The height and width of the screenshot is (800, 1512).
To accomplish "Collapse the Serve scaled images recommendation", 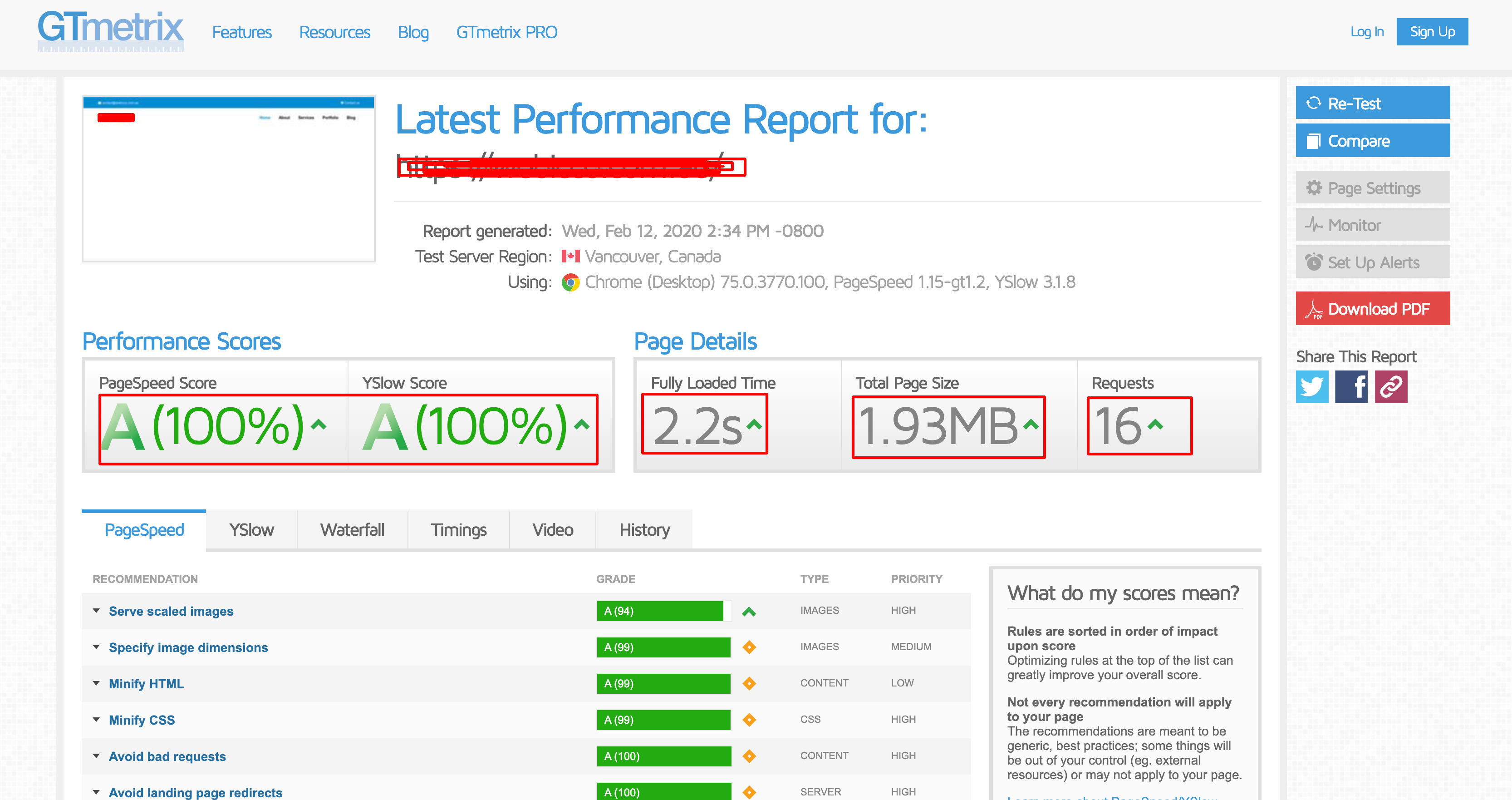I will pos(97,611).
